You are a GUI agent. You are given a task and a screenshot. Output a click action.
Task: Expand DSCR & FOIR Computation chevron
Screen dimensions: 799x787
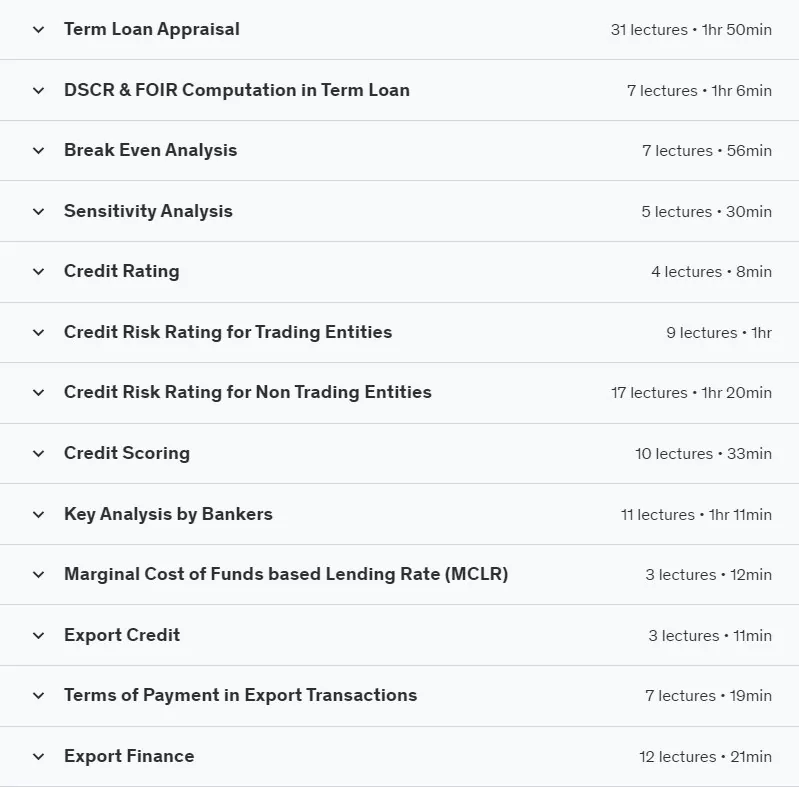tap(38, 91)
